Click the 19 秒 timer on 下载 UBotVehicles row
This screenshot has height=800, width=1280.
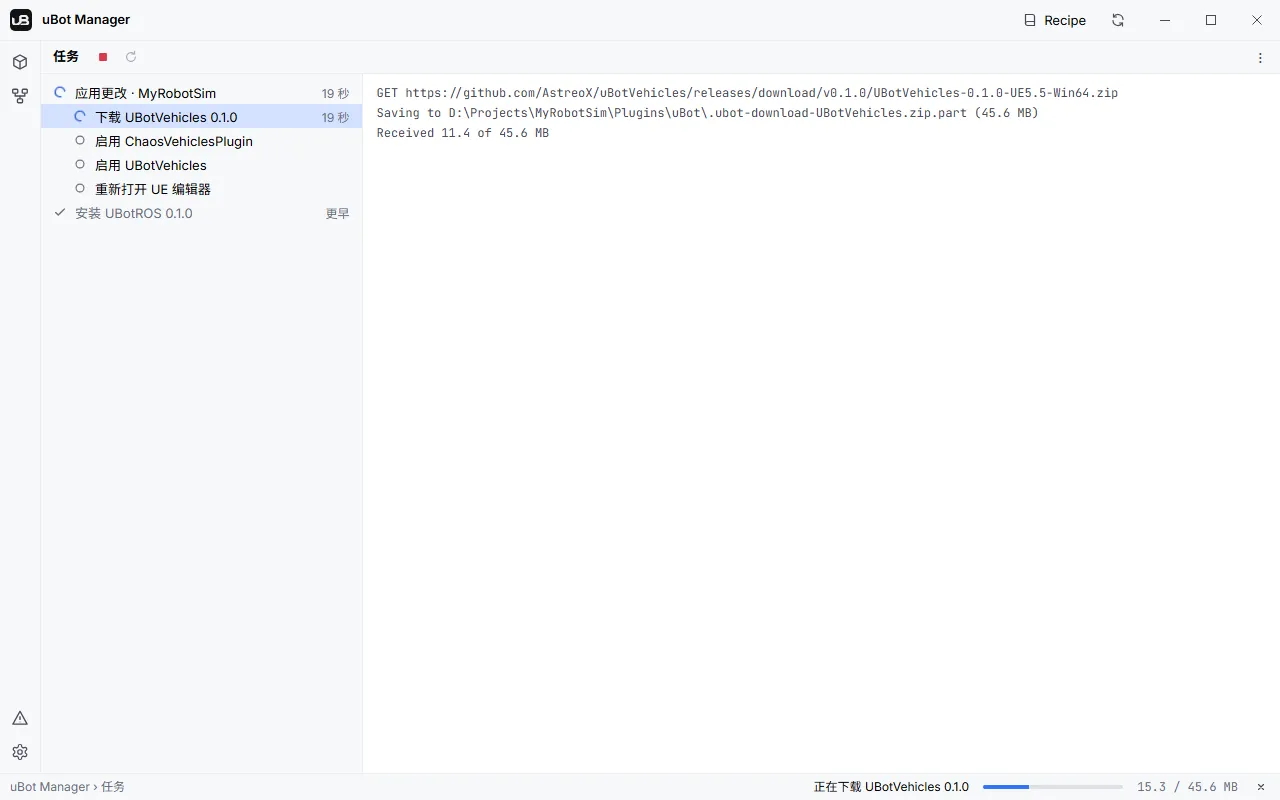click(x=336, y=117)
